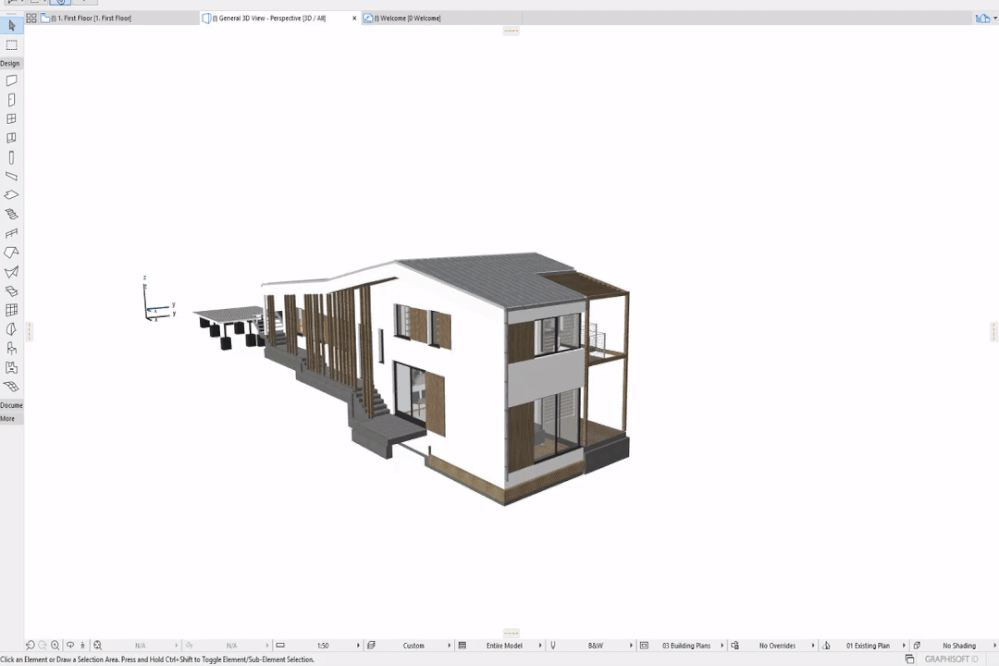999x666 pixels.
Task: Click the Fit in Window icon
Action: point(97,646)
